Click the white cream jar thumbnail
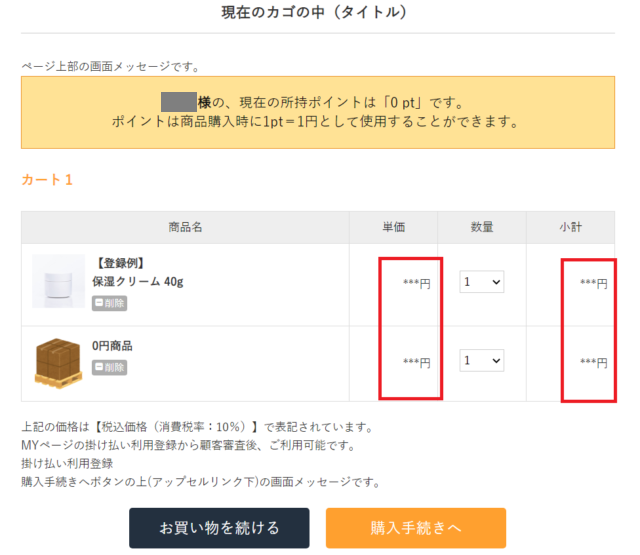Viewport: 640px width, 555px height. pos(58,281)
